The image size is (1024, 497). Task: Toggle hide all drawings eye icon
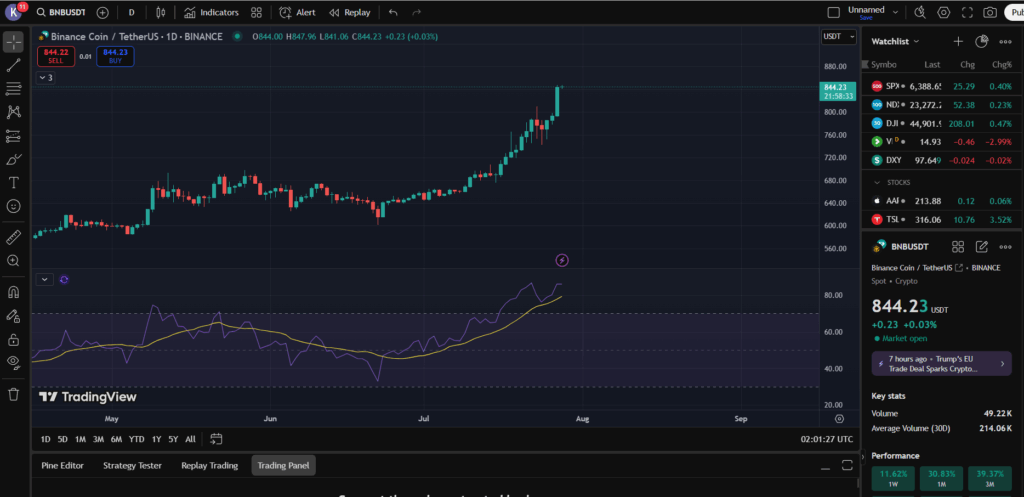14,361
